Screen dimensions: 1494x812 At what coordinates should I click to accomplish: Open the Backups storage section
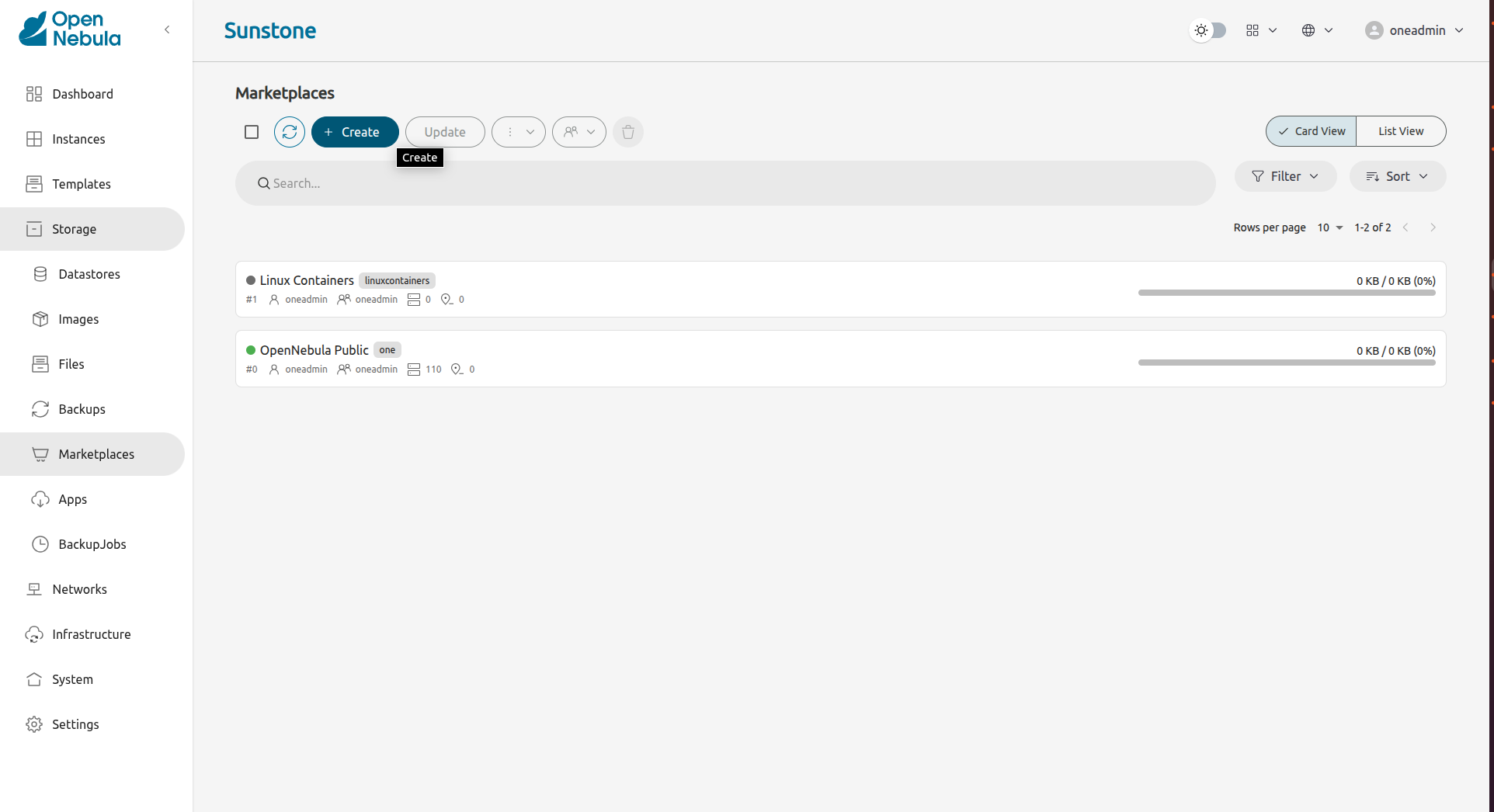(82, 409)
